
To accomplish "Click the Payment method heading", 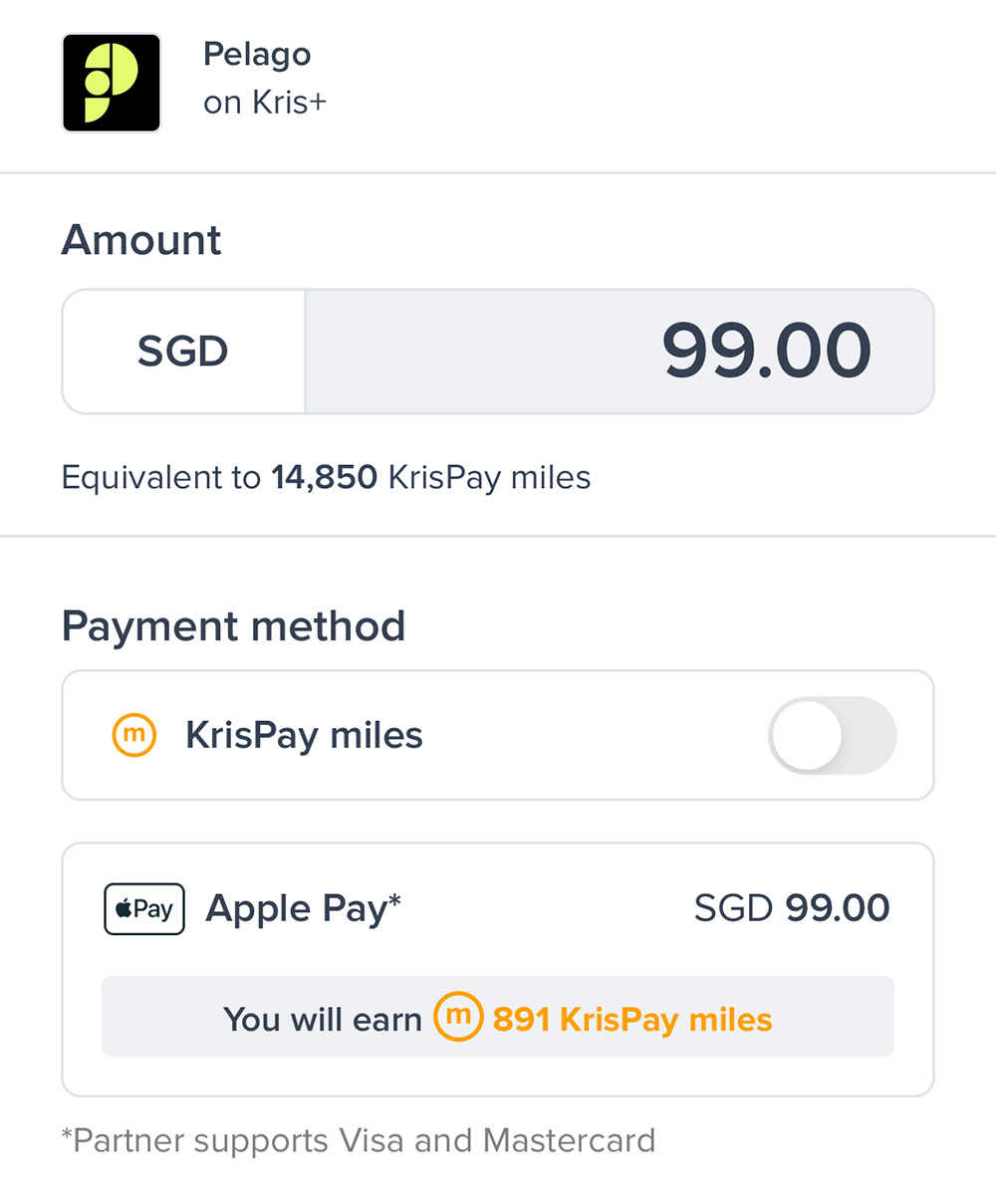I will (233, 626).
